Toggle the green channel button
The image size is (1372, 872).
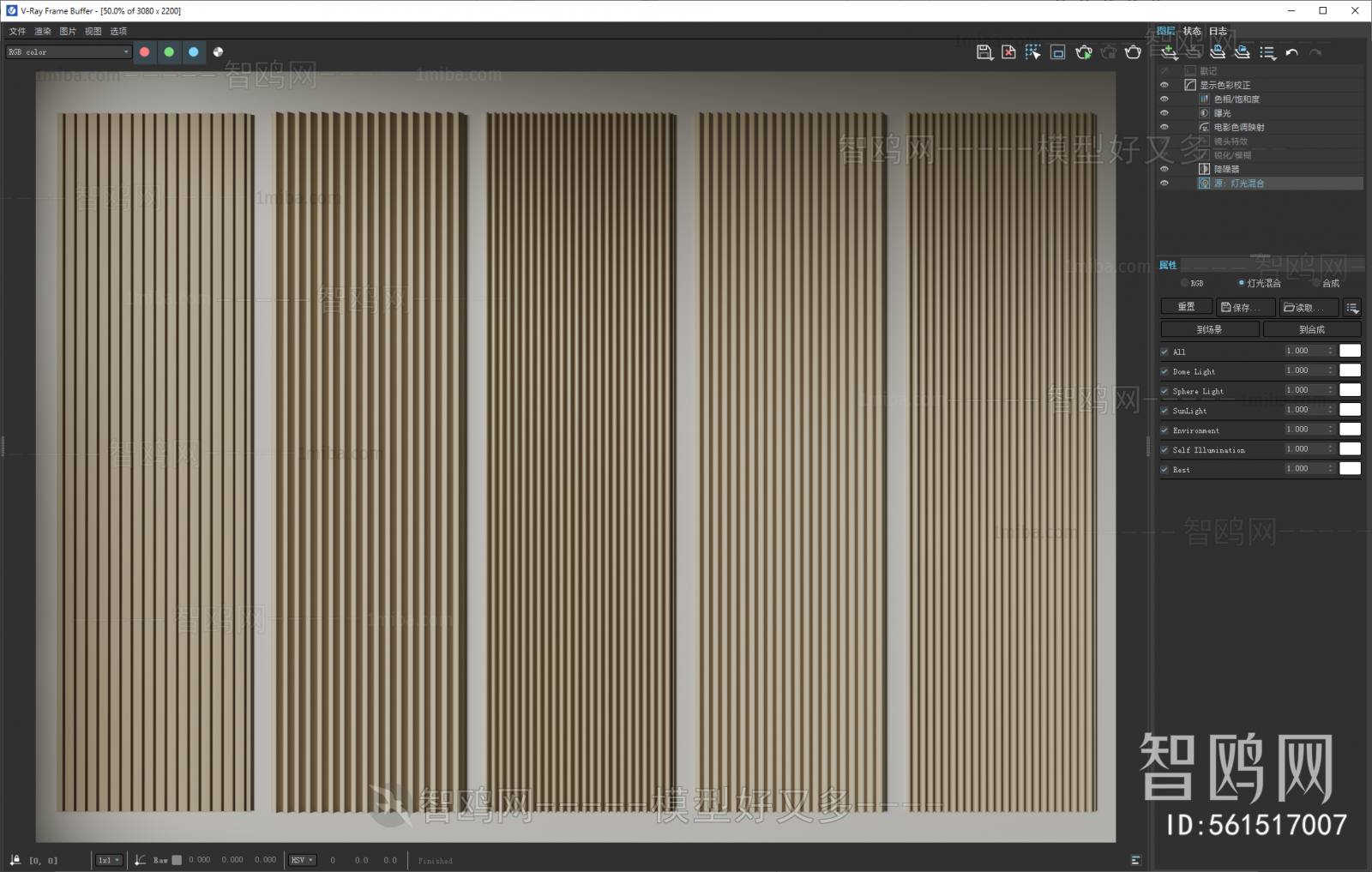click(x=169, y=52)
